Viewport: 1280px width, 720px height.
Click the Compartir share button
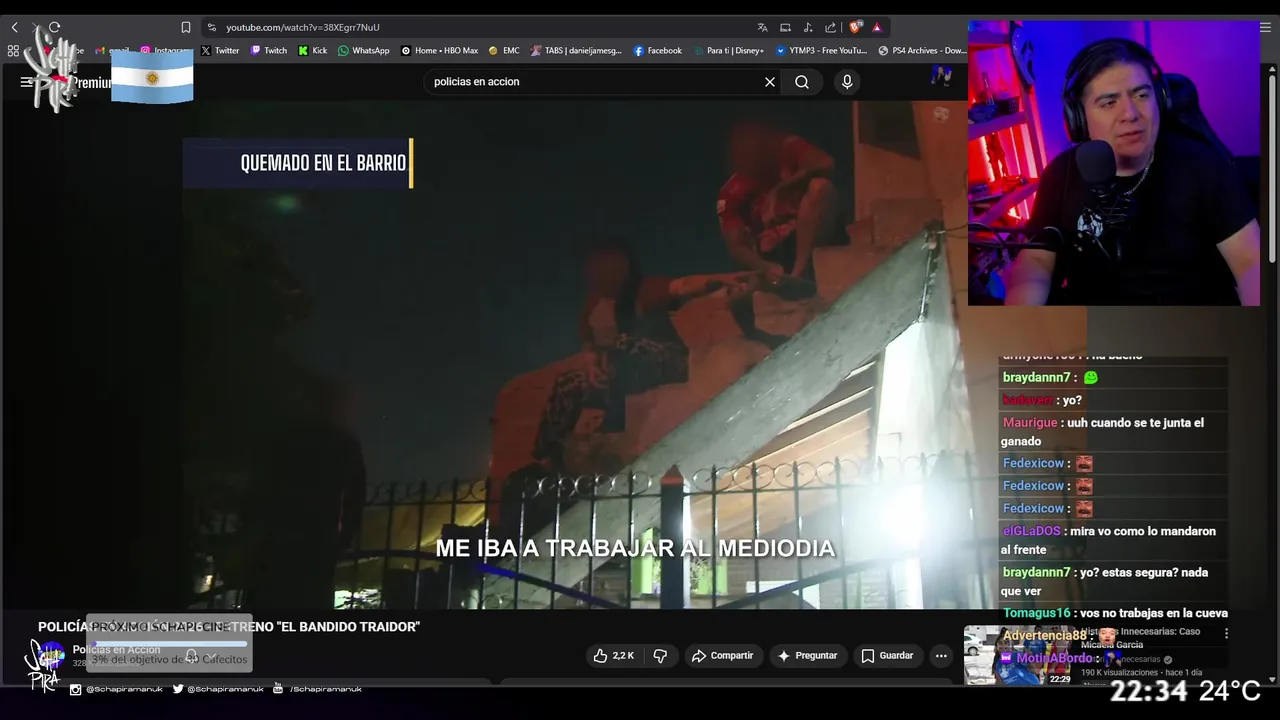coord(722,656)
